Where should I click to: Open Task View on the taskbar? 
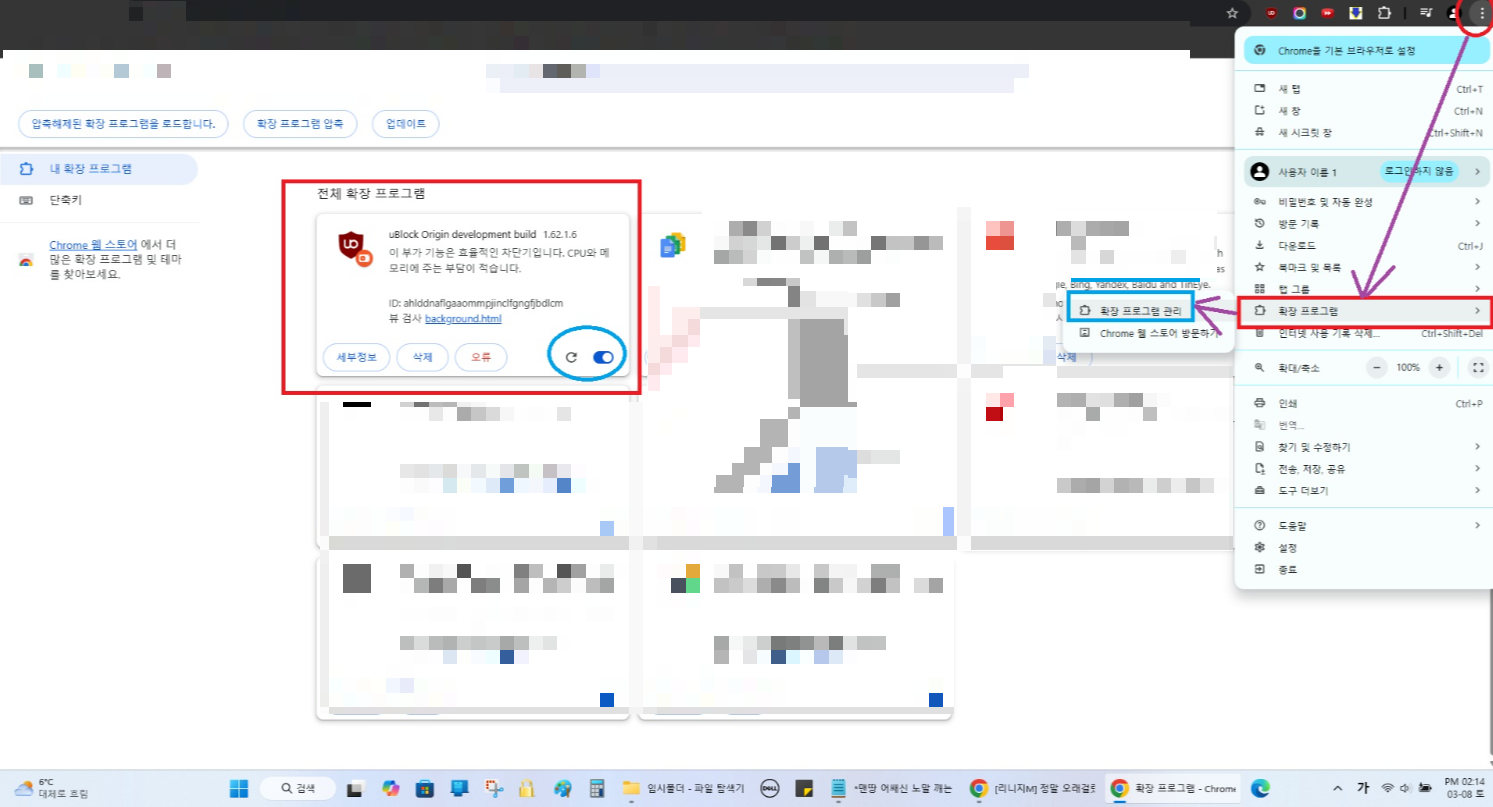[354, 788]
